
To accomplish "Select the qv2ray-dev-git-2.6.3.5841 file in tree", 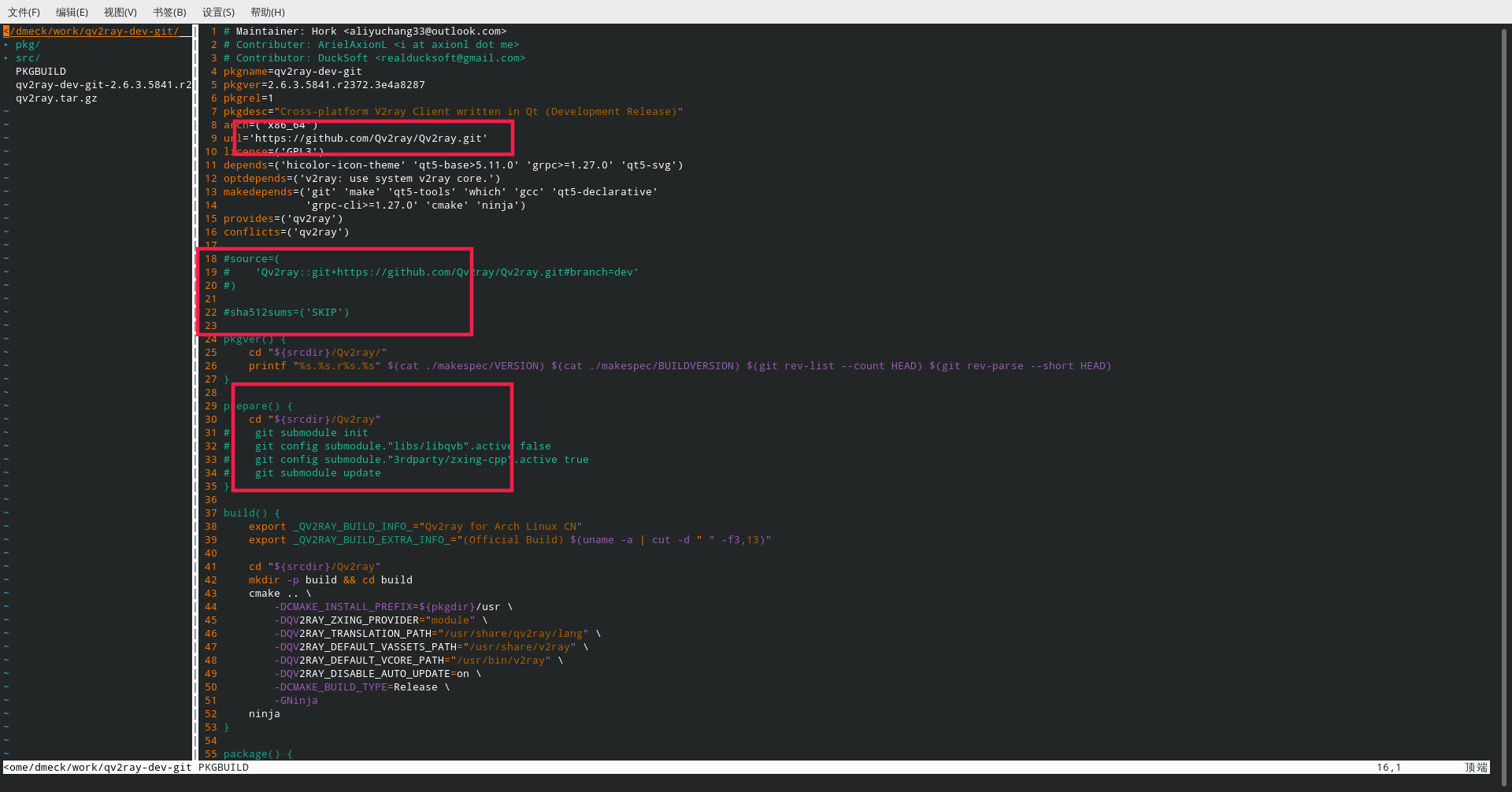I will click(x=104, y=85).
